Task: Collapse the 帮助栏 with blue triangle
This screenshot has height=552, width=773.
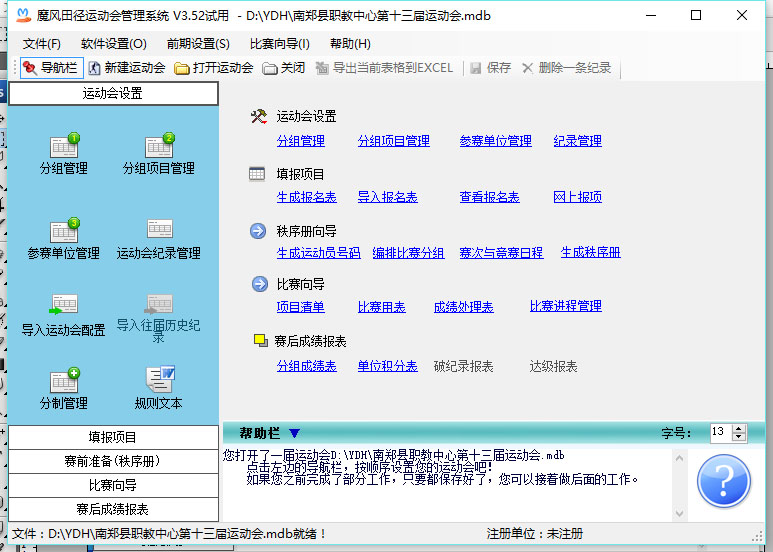Action: coord(294,433)
